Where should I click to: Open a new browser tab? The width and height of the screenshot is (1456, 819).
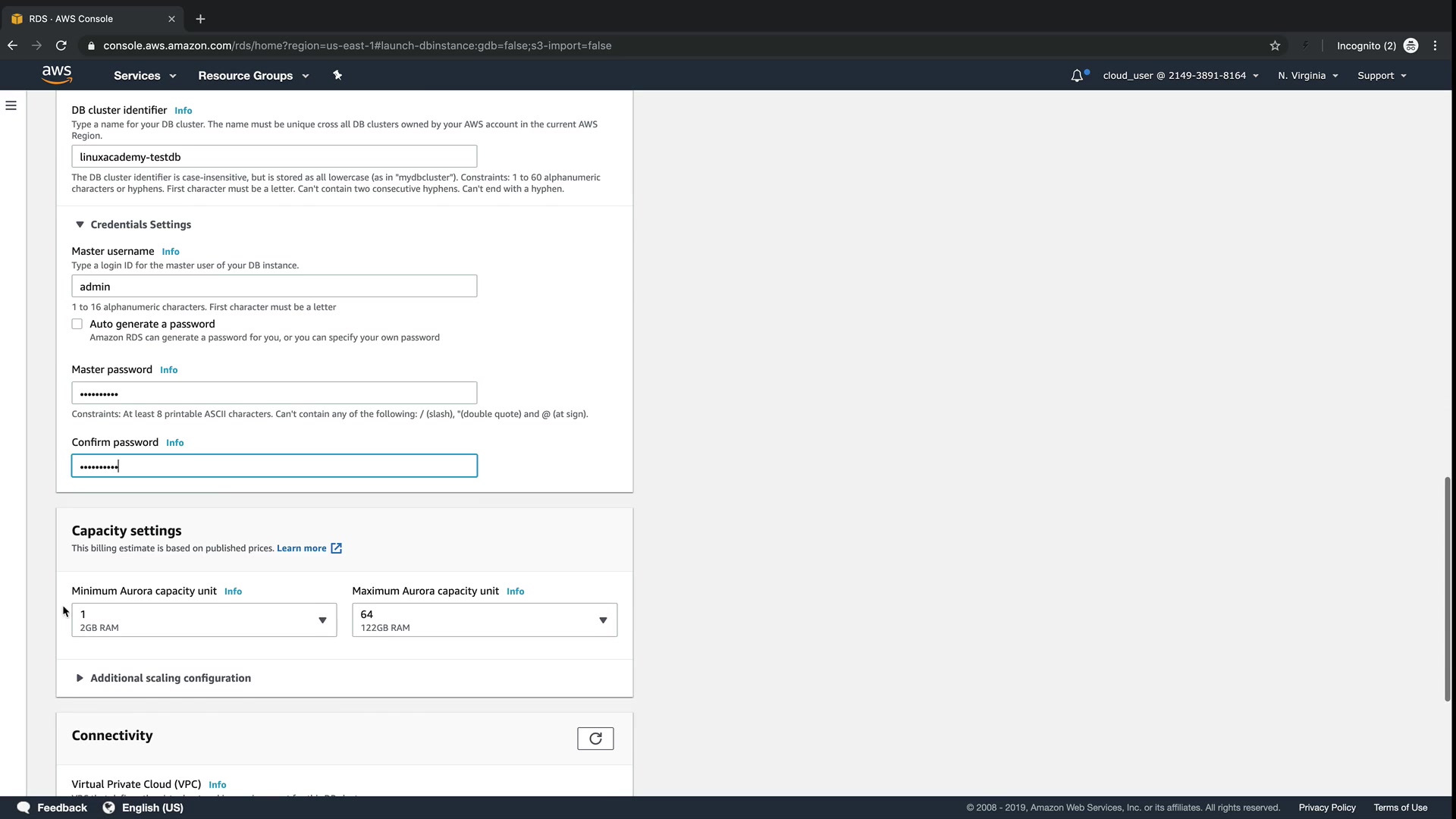(x=200, y=19)
